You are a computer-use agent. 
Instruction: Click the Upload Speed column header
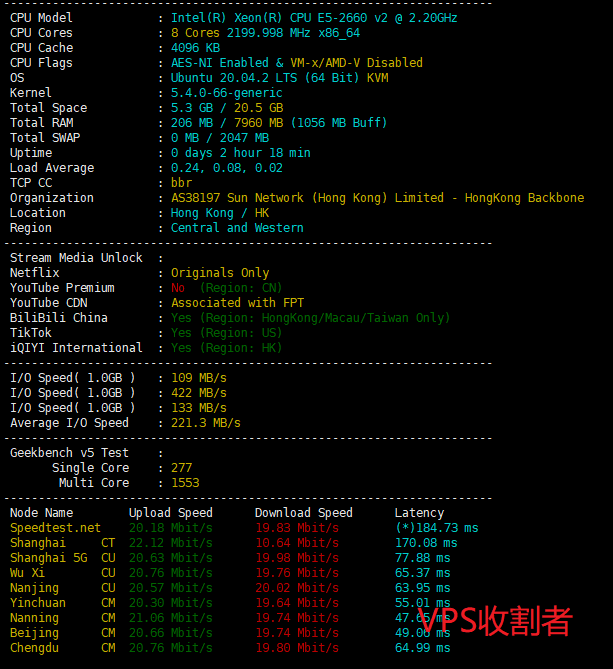(x=170, y=513)
